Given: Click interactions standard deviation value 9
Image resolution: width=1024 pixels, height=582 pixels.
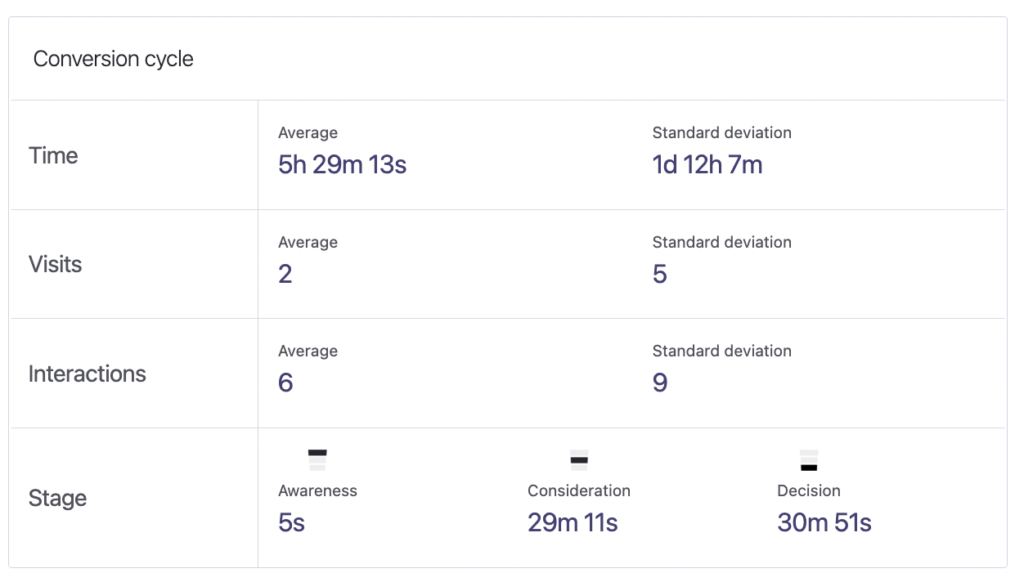Looking at the screenshot, I should click(659, 383).
